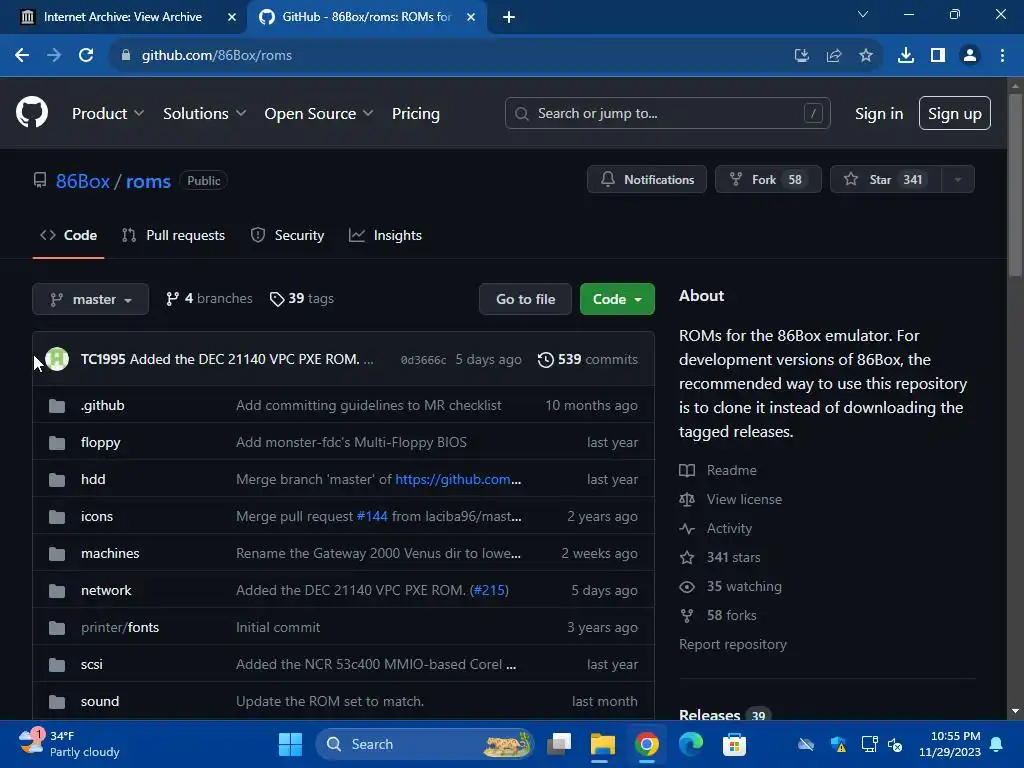This screenshot has height=768, width=1024.
Task: Click the Fork 58 button
Action: (x=768, y=180)
